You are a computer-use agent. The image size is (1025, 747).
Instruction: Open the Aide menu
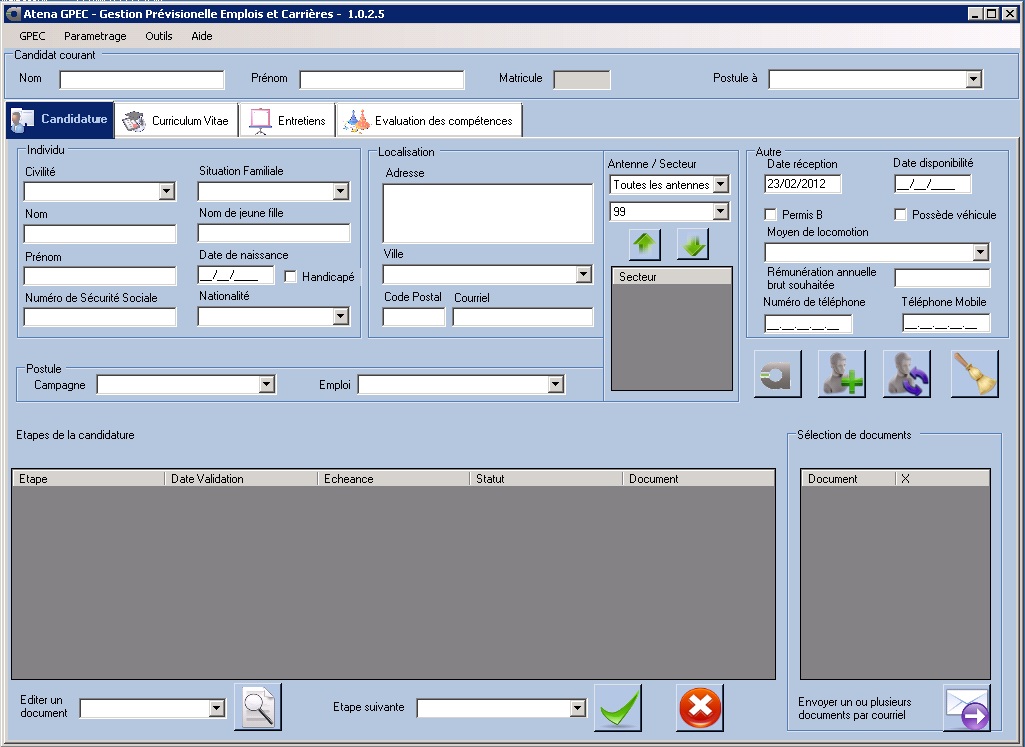201,36
